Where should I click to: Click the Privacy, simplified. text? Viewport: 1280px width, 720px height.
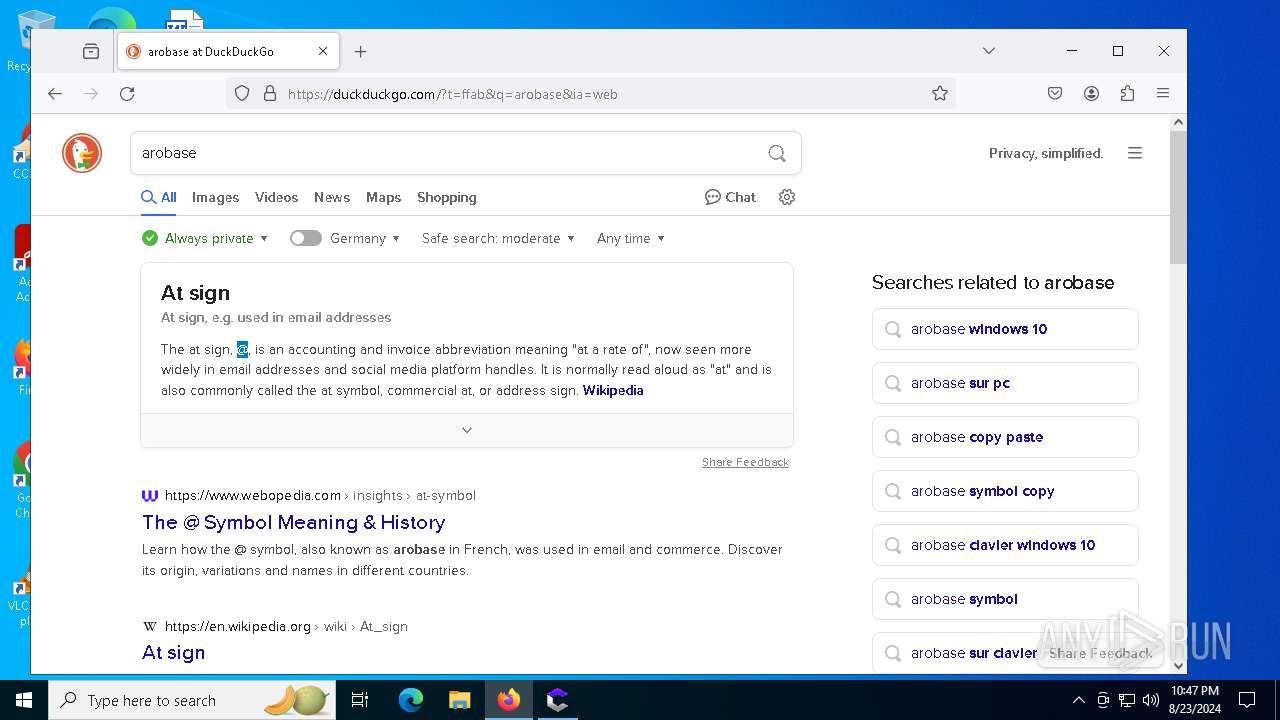[x=1046, y=153]
